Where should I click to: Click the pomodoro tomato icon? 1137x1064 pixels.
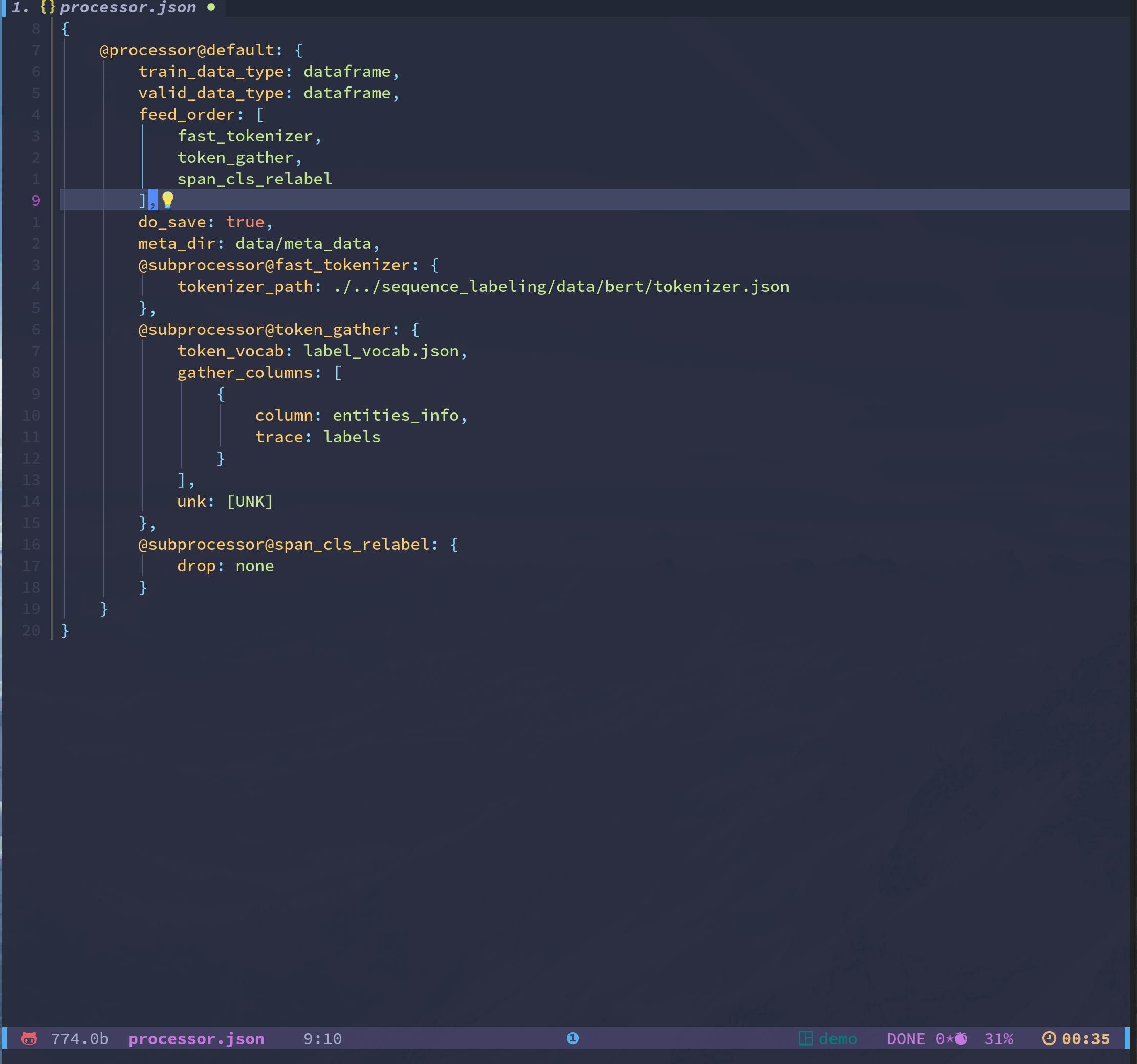coord(961,1038)
